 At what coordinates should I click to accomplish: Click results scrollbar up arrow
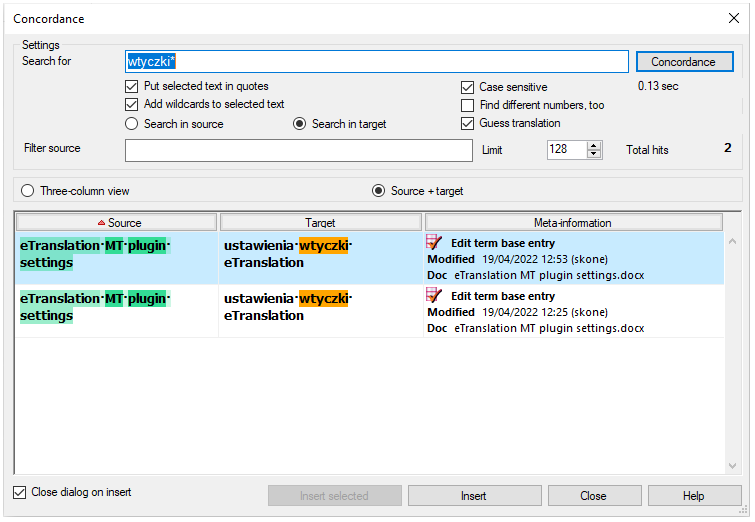[x=732, y=241]
